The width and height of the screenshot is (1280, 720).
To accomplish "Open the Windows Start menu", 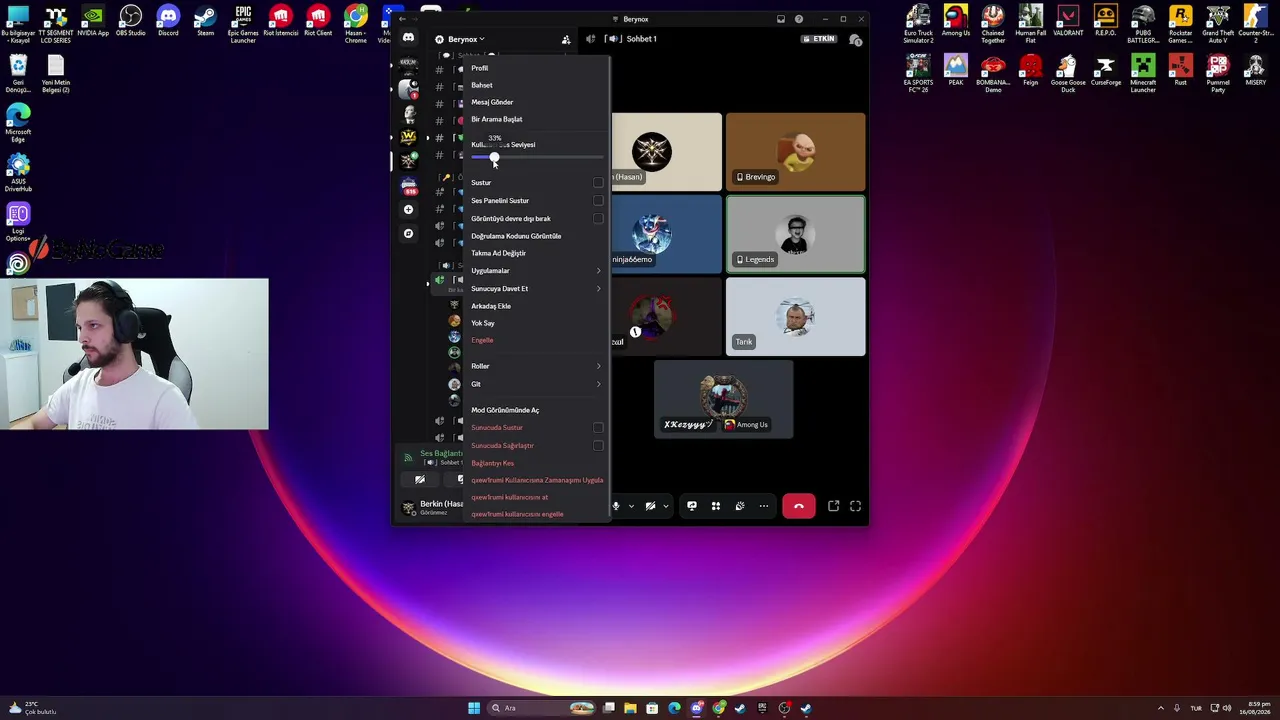I will 474,708.
